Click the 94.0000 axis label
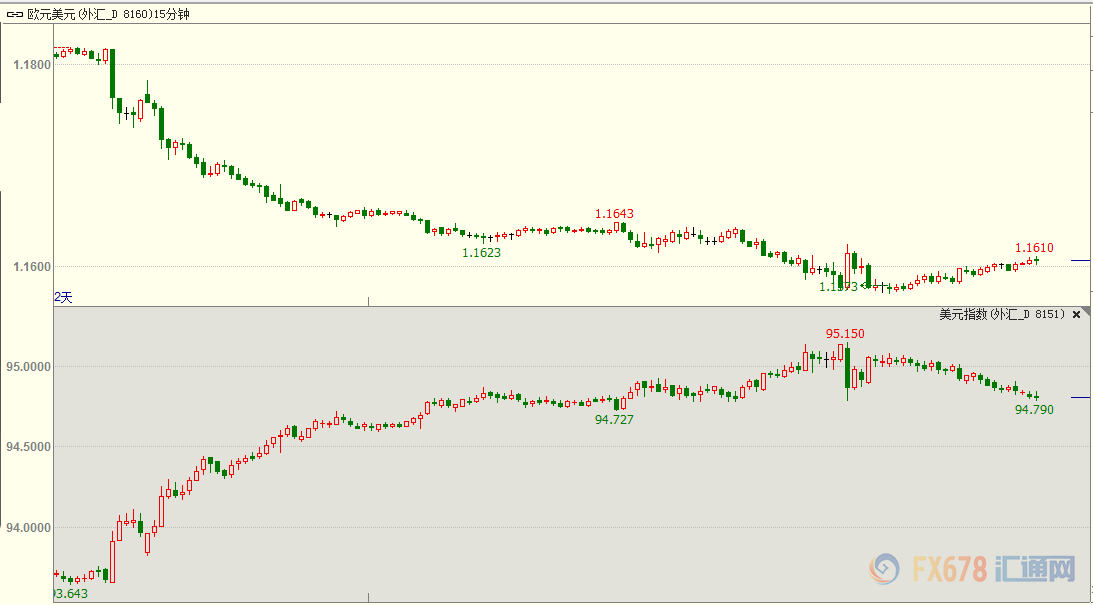Screen dimensions: 1093x605 (29, 528)
